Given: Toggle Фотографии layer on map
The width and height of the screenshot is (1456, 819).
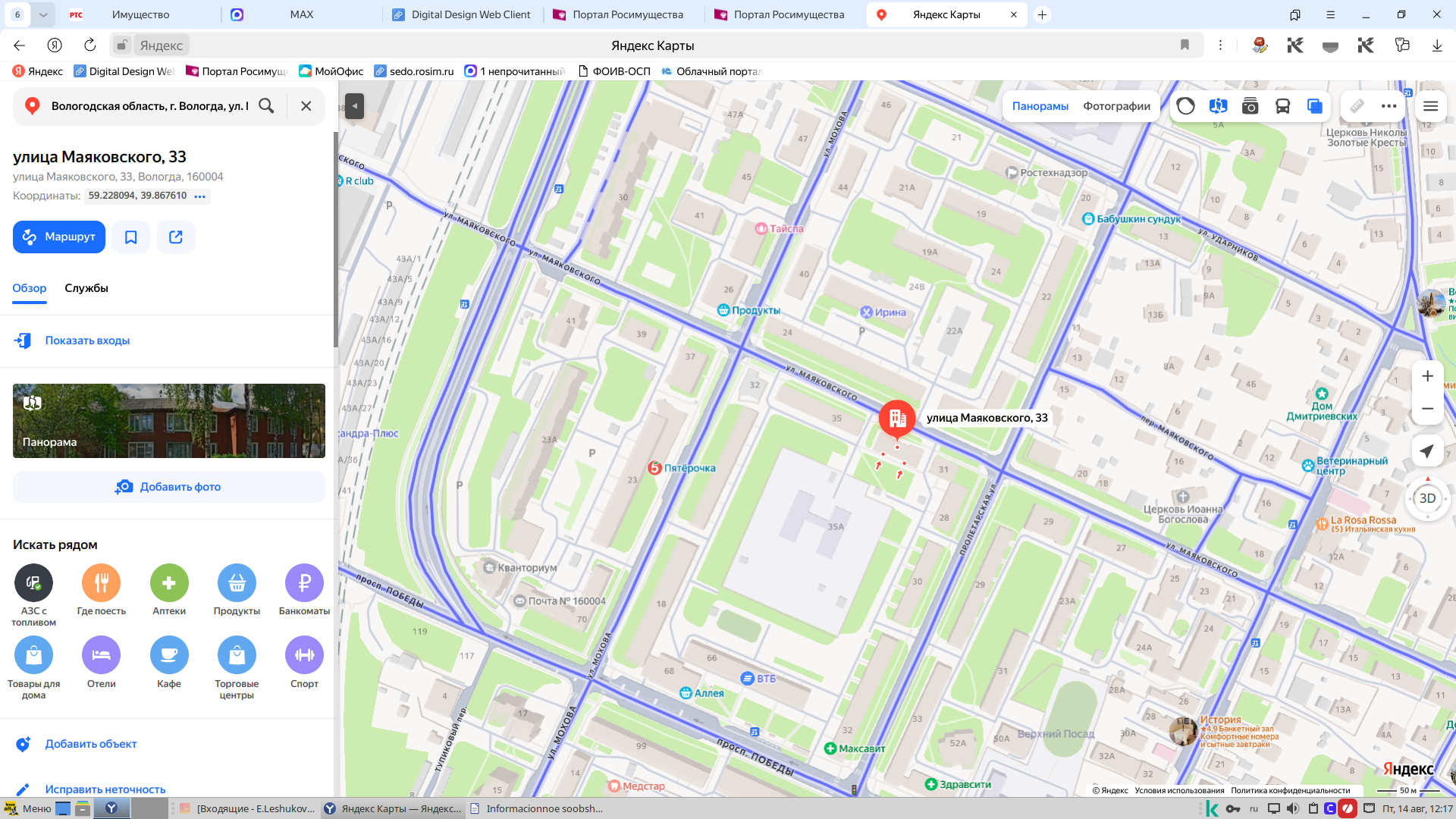Looking at the screenshot, I should pyautogui.click(x=1116, y=106).
